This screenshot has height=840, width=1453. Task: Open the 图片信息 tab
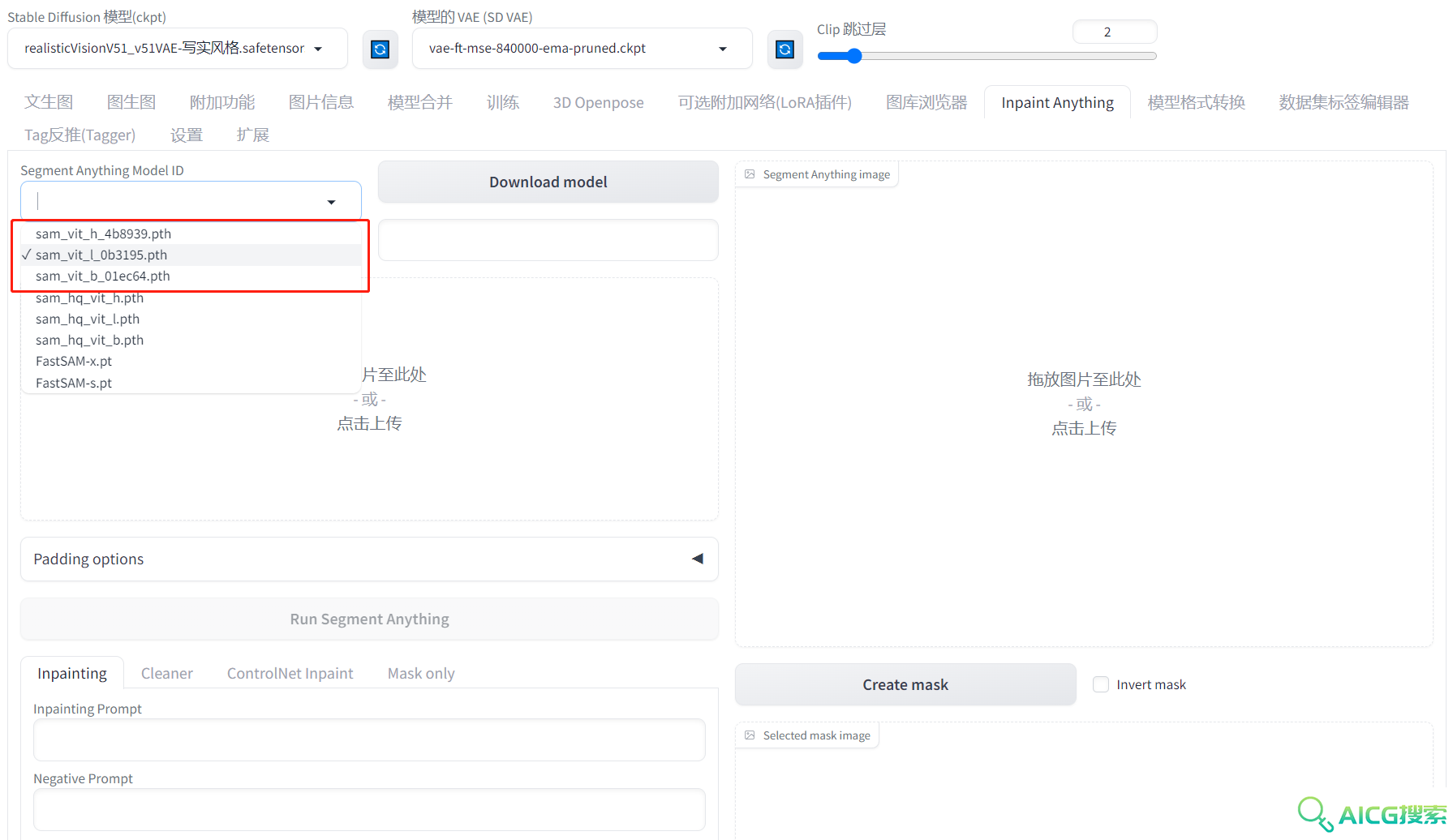[321, 102]
